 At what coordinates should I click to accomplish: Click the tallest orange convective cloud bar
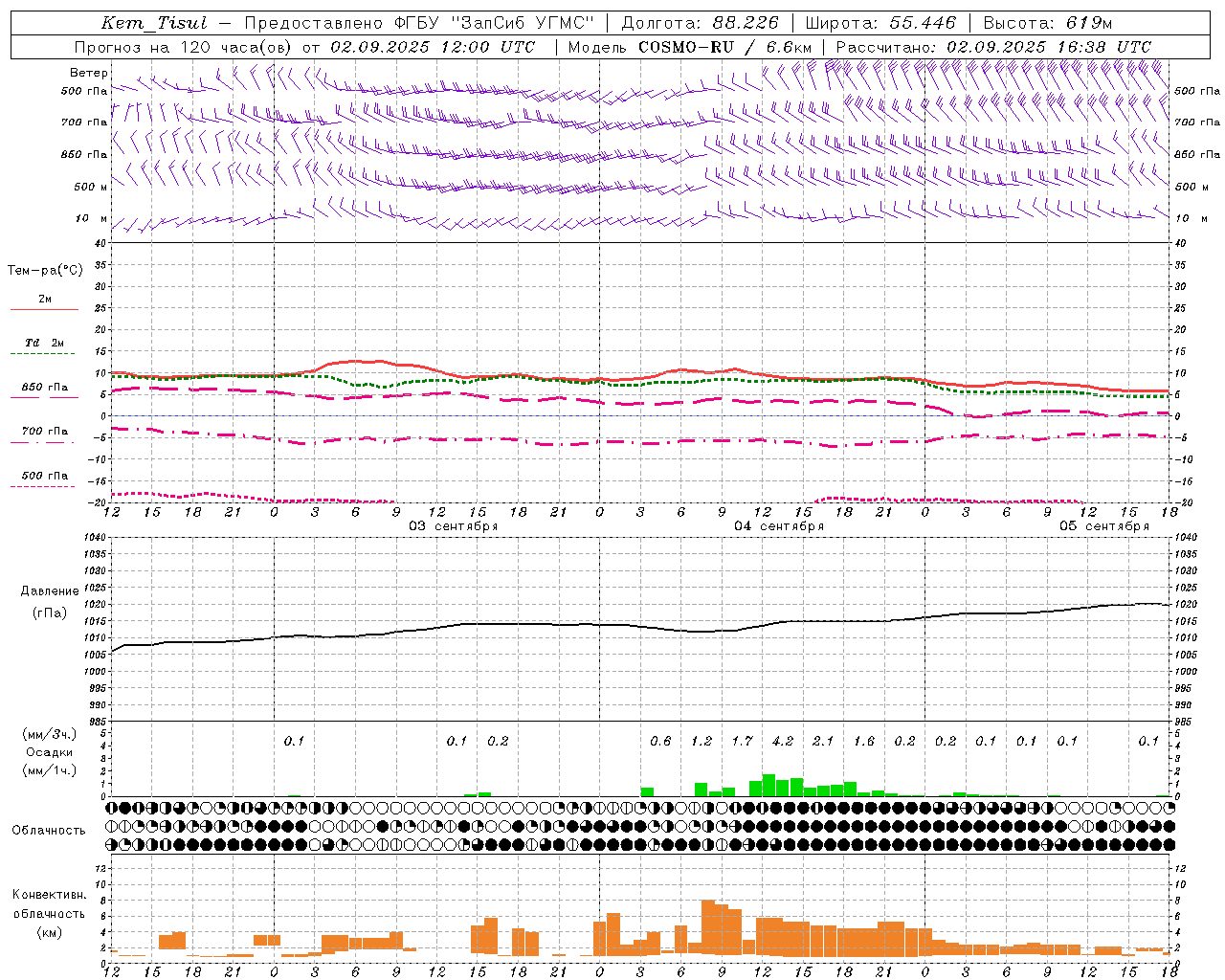(708, 928)
